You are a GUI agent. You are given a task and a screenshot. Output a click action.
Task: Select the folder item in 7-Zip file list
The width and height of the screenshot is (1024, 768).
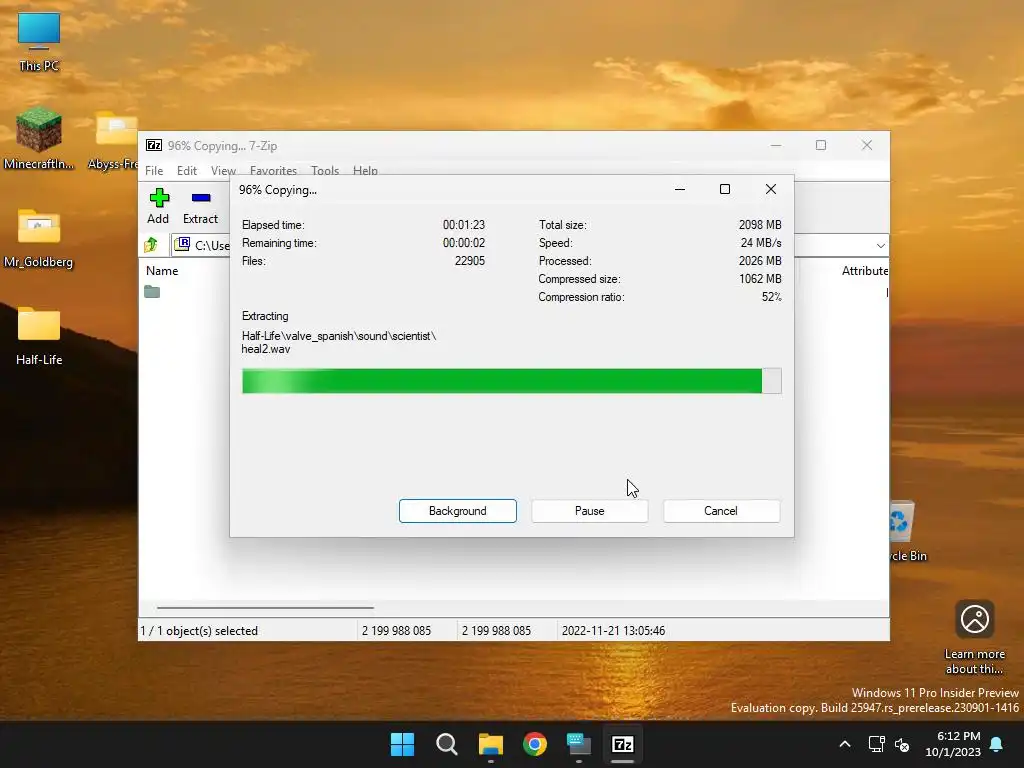coord(152,292)
